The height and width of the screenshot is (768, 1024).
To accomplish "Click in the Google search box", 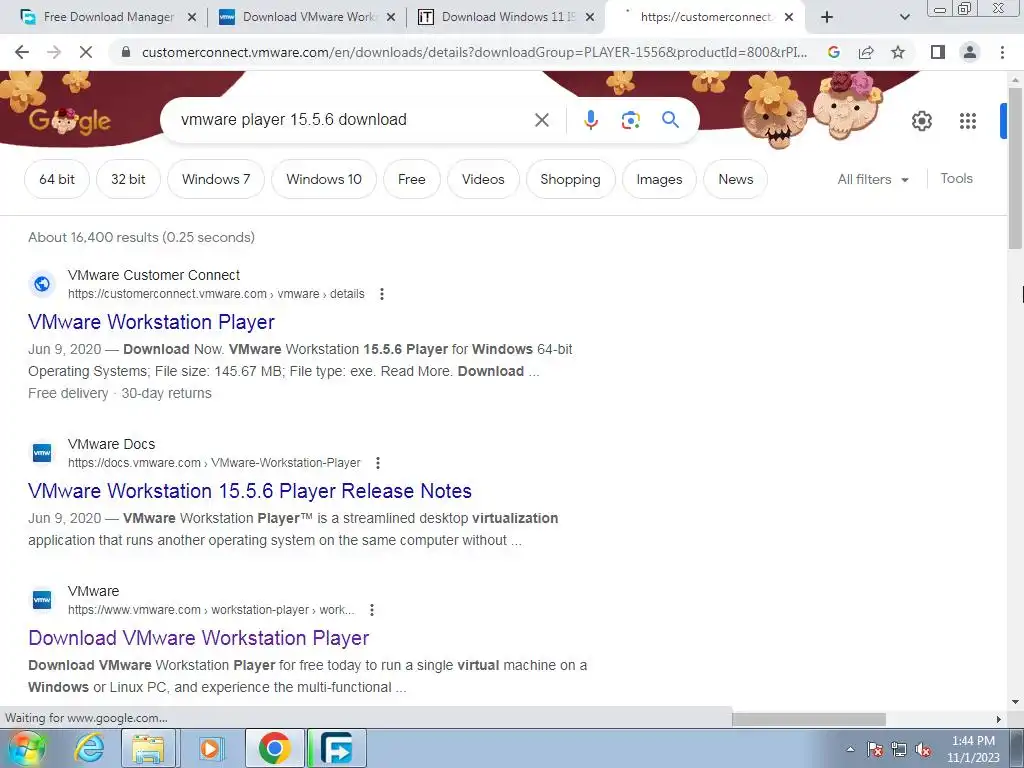I will click(x=353, y=120).
